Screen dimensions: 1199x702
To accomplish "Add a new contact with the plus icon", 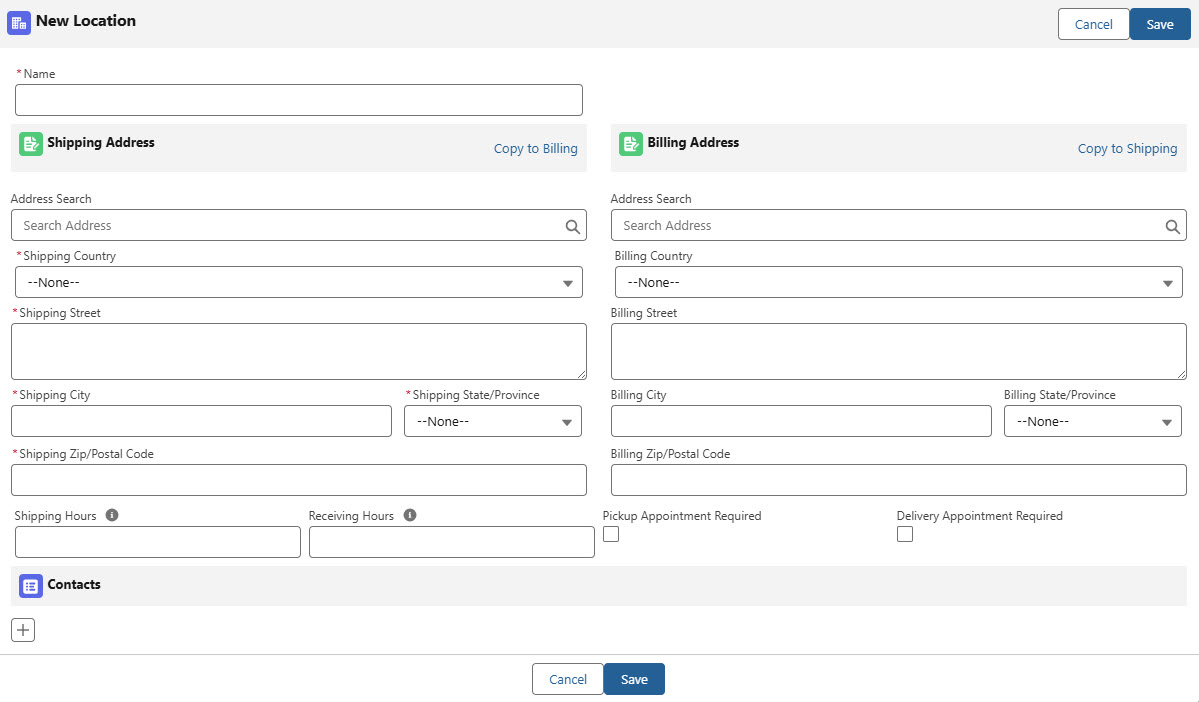I will point(23,630).
